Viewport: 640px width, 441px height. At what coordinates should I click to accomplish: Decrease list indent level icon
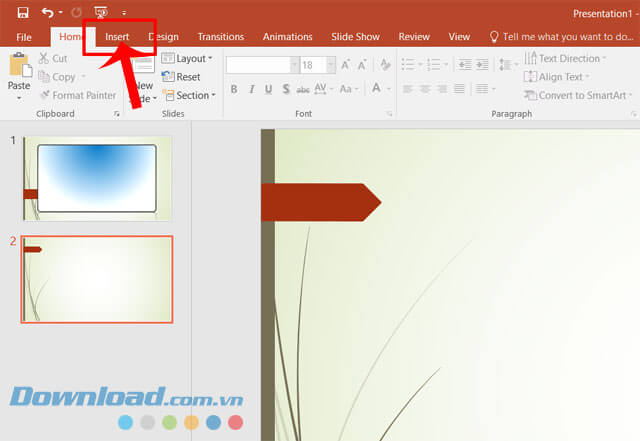coord(464,65)
